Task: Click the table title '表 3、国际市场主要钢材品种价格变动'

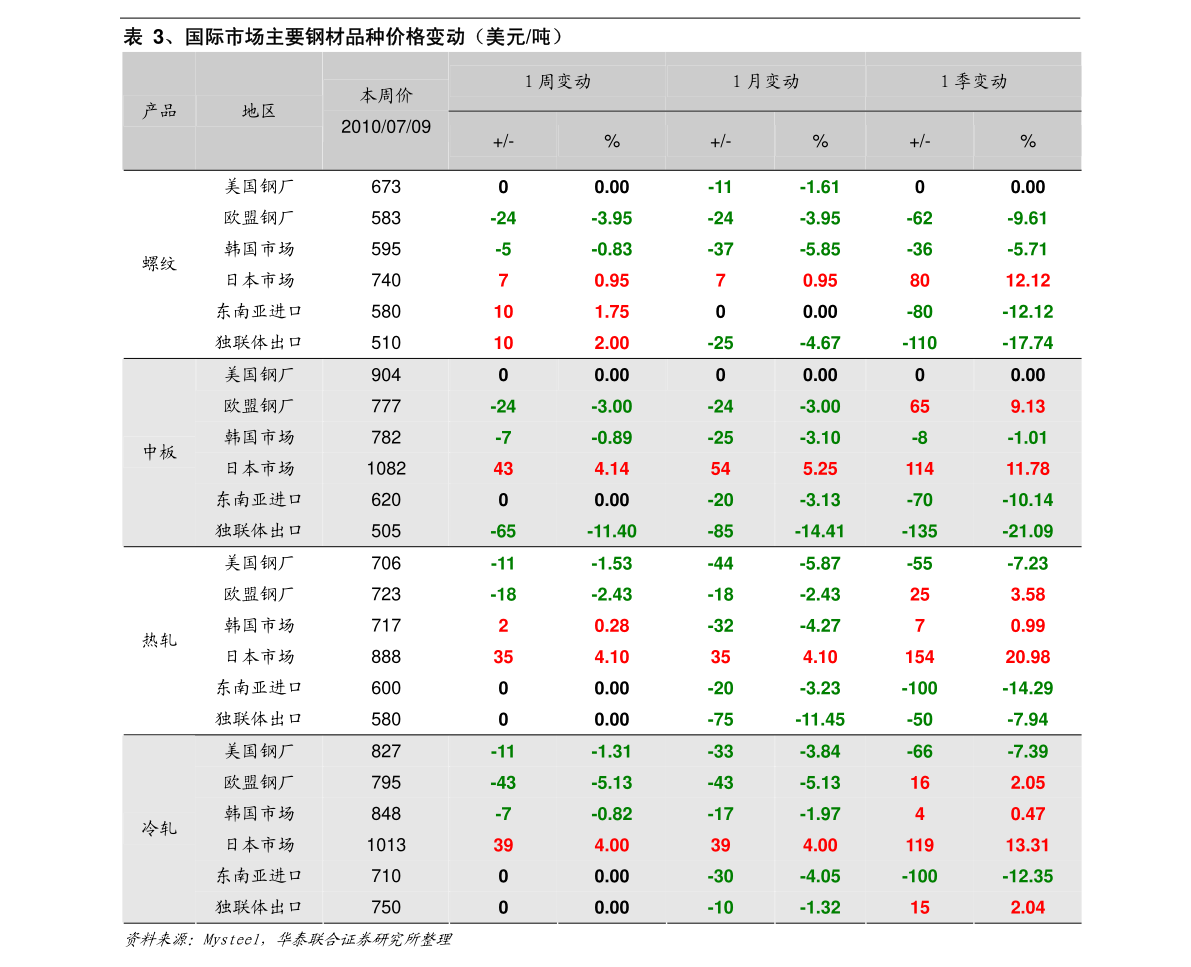Action: (293, 36)
